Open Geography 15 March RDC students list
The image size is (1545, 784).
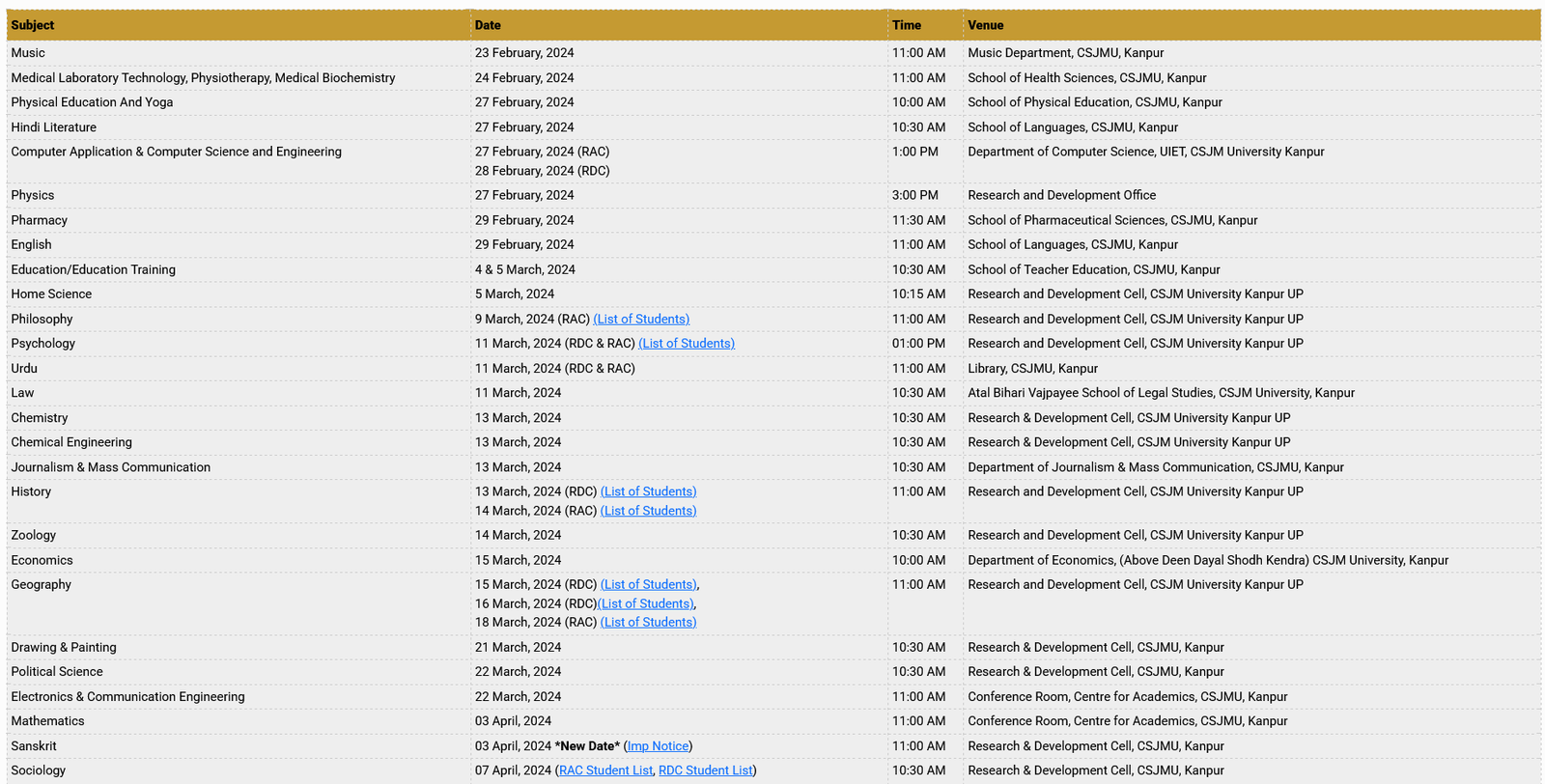(648, 584)
